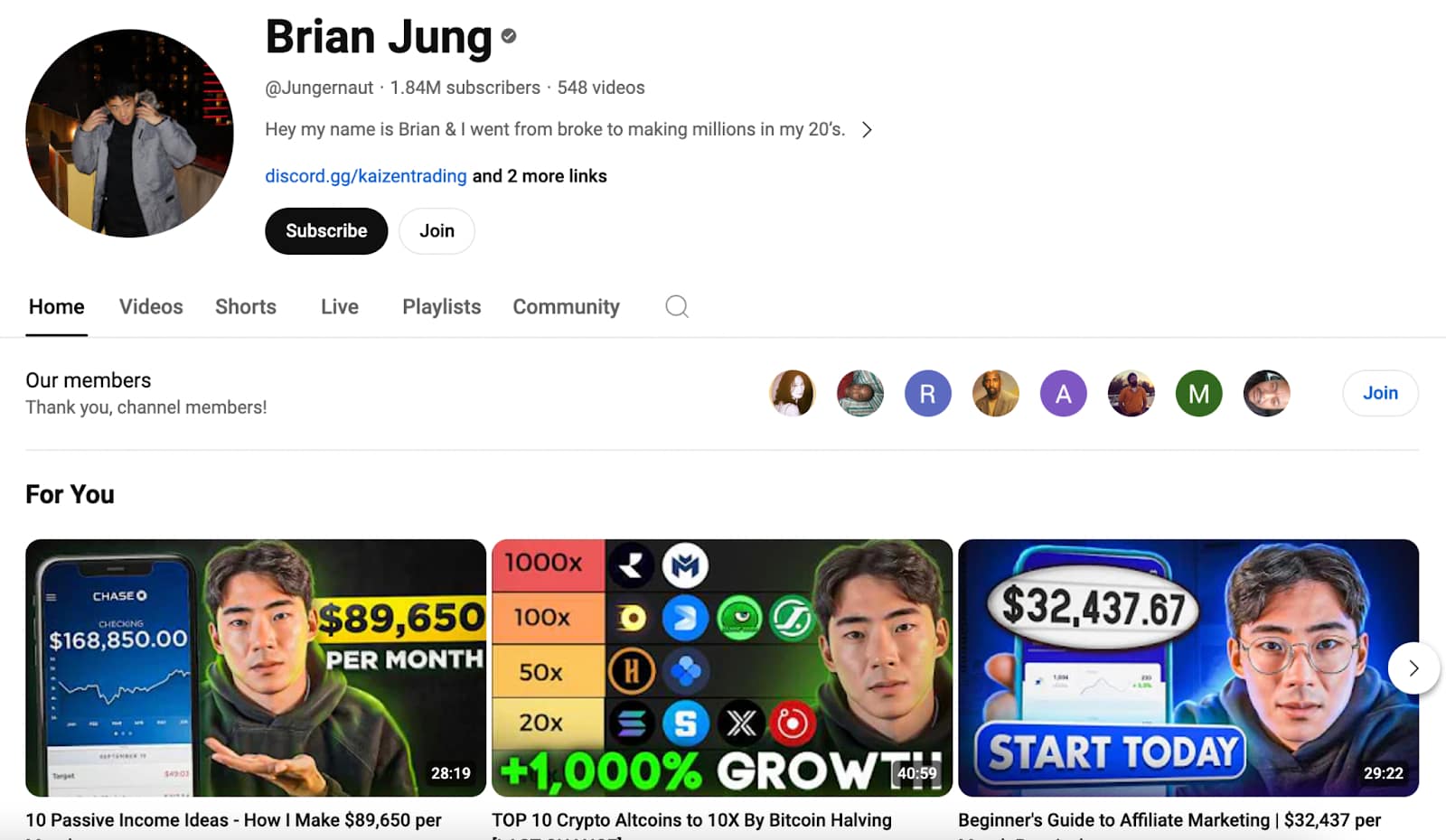
Task: Click the green 'M' member avatar
Action: pyautogui.click(x=1199, y=393)
